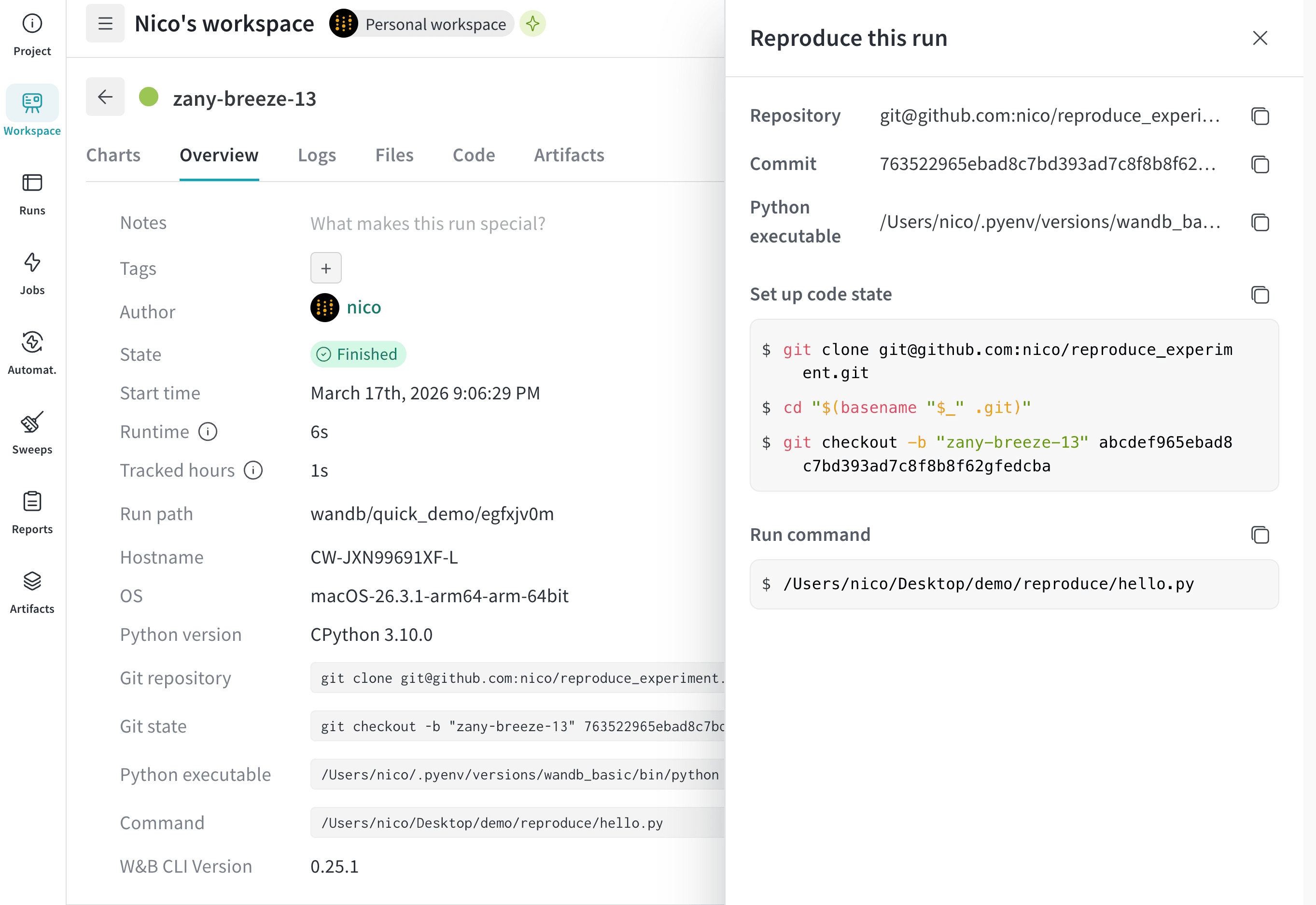Click the truncated Python executable path in the panel

click(1050, 222)
